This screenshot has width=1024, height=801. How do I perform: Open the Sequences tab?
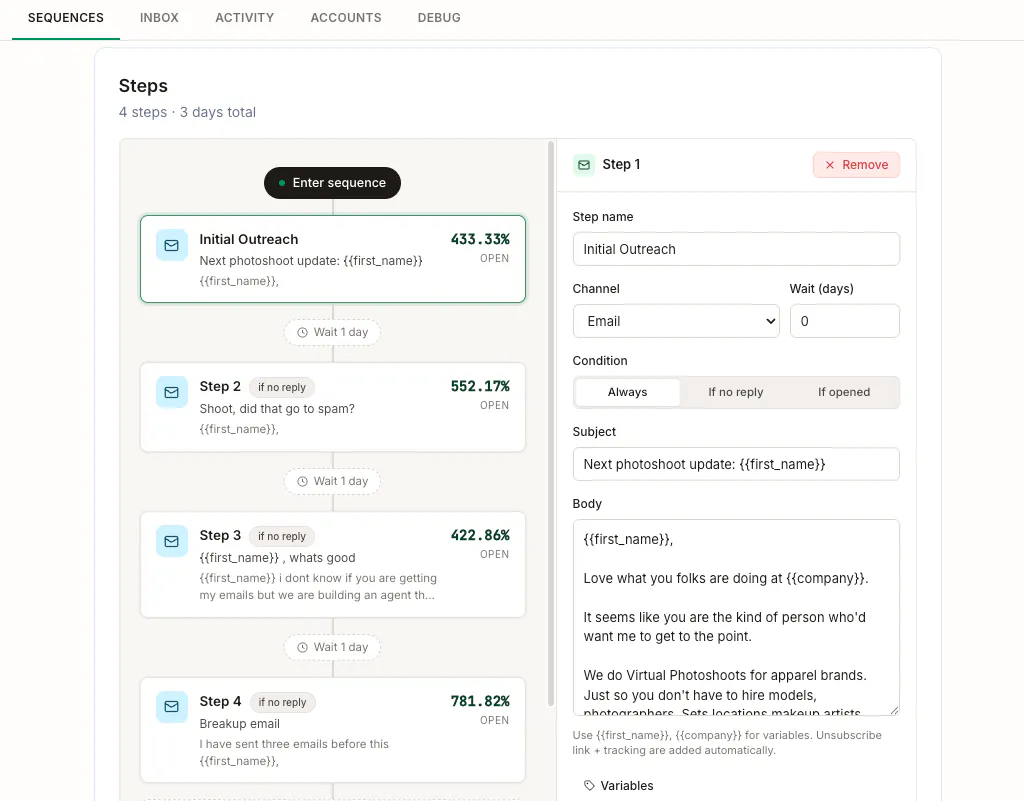click(65, 18)
